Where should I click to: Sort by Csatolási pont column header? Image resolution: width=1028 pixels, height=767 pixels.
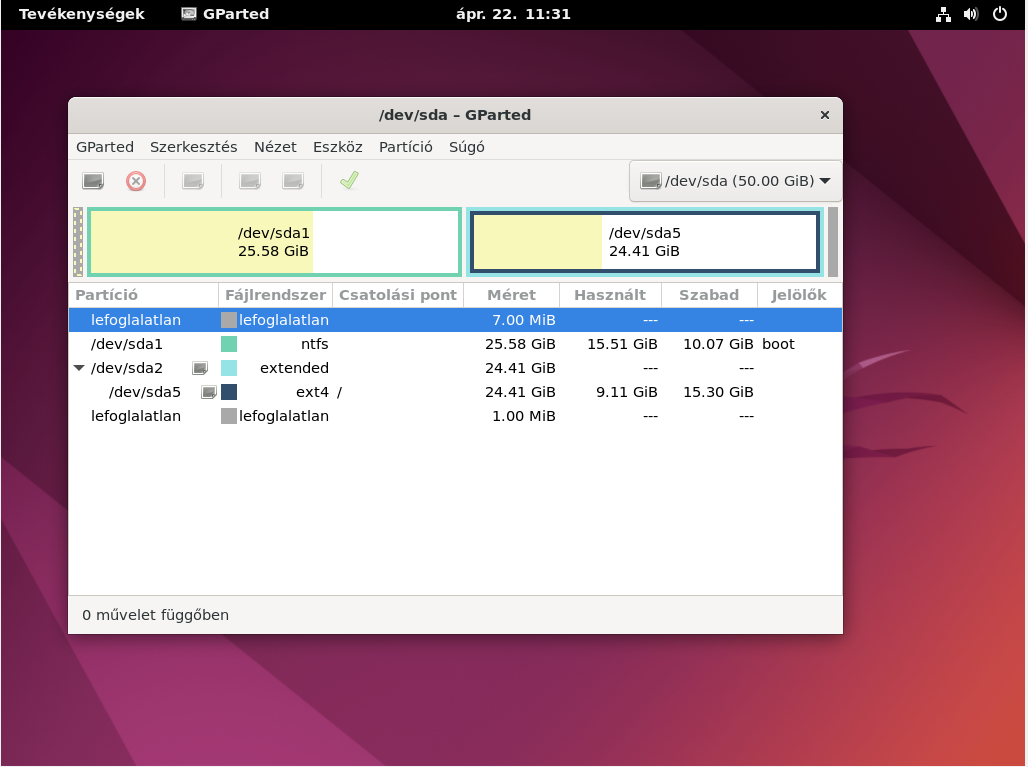pos(398,295)
